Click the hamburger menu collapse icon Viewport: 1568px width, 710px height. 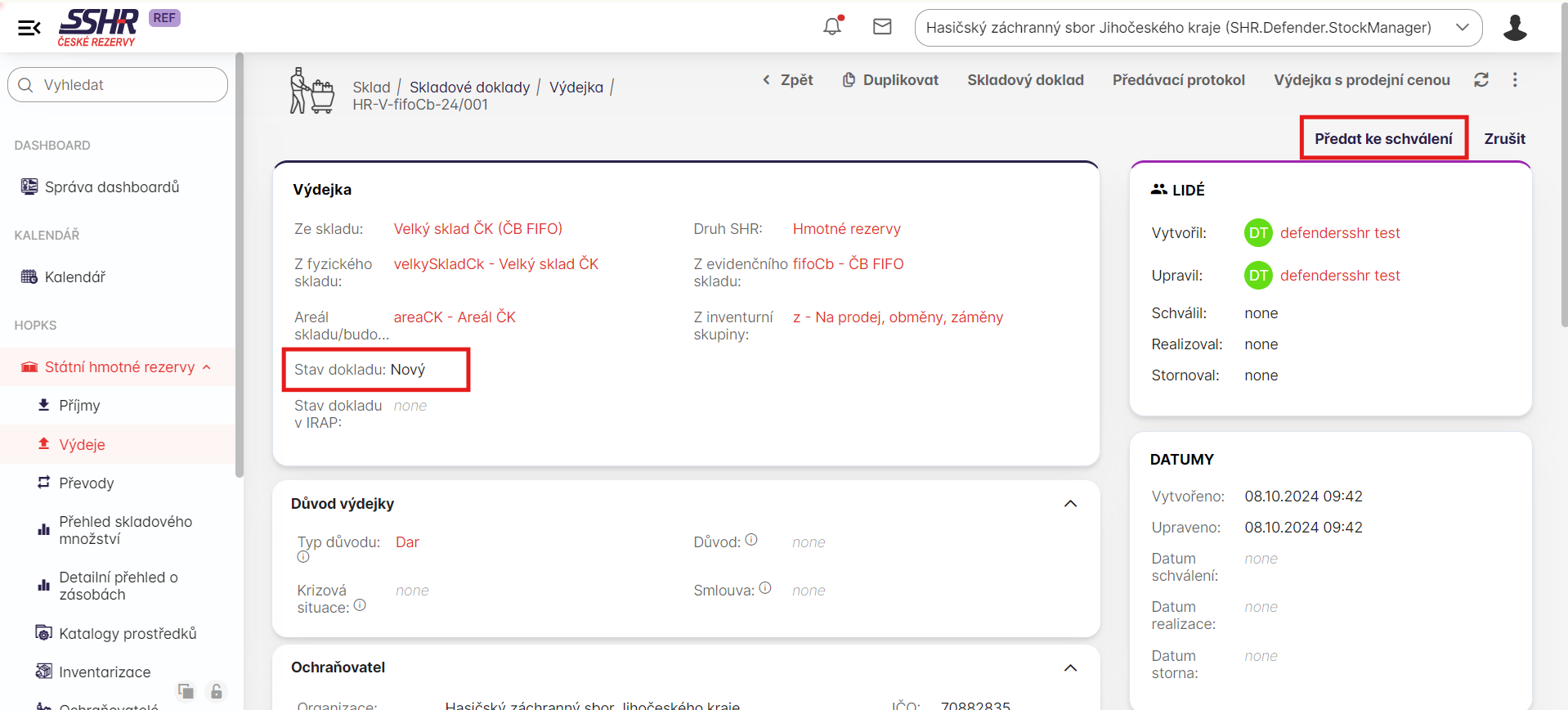(29, 29)
